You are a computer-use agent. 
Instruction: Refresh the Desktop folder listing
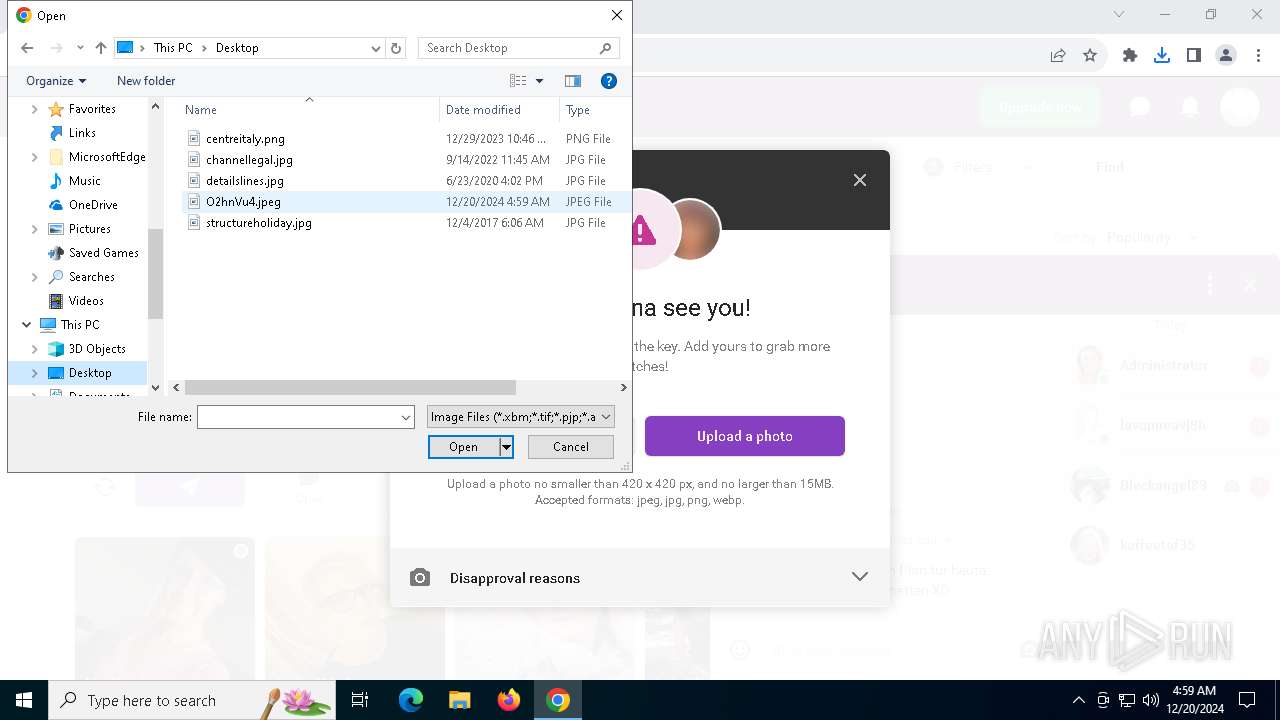396,48
